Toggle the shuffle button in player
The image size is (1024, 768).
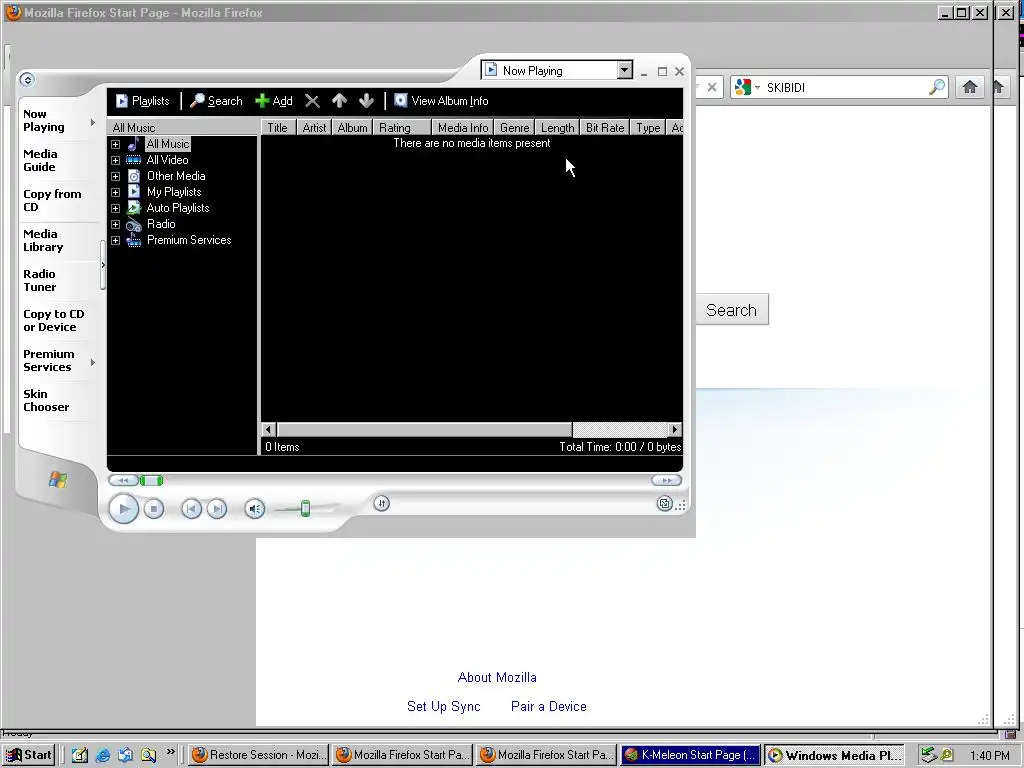[381, 504]
